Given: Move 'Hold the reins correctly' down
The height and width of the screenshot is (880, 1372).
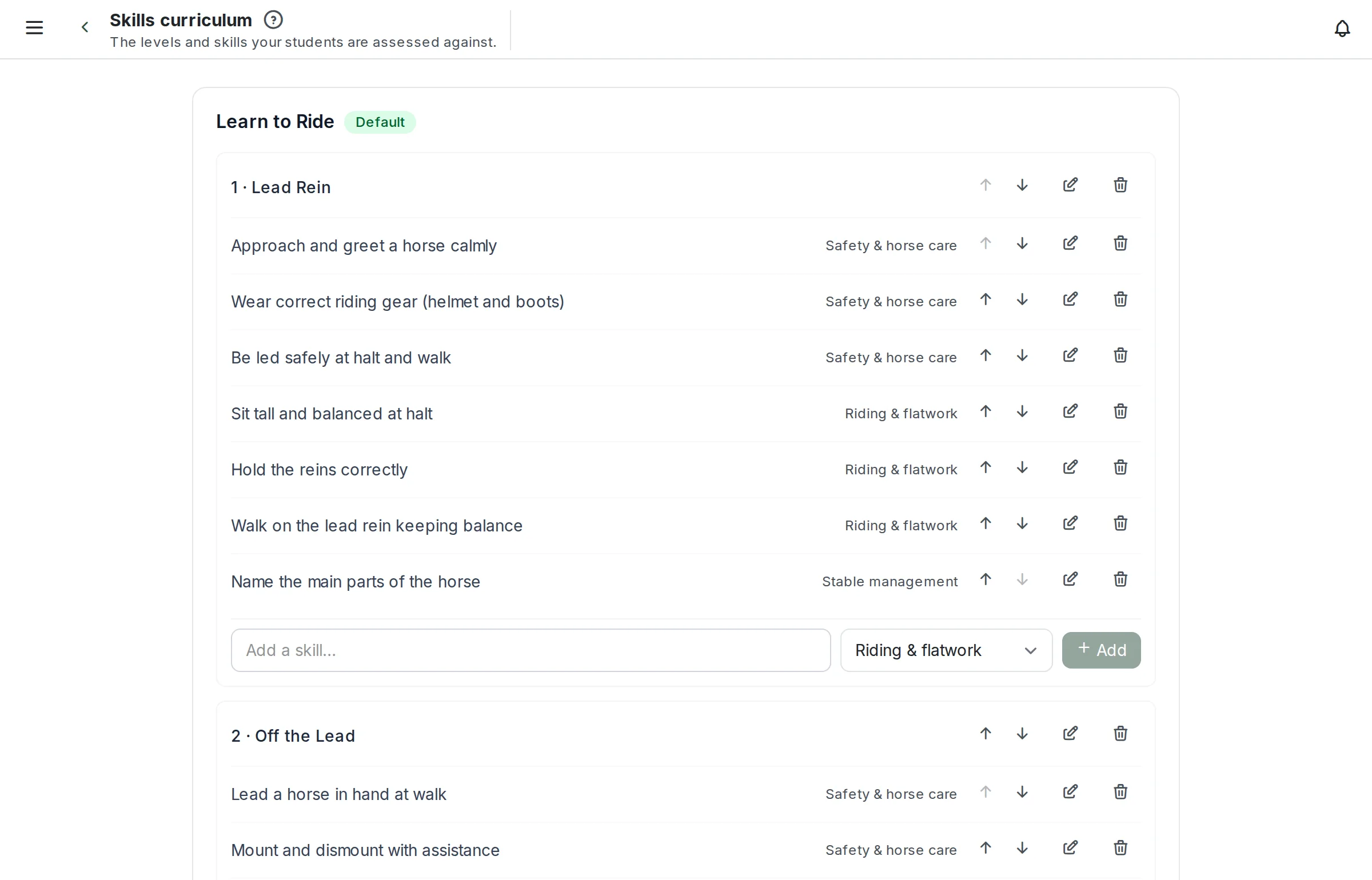Looking at the screenshot, I should [x=1022, y=467].
